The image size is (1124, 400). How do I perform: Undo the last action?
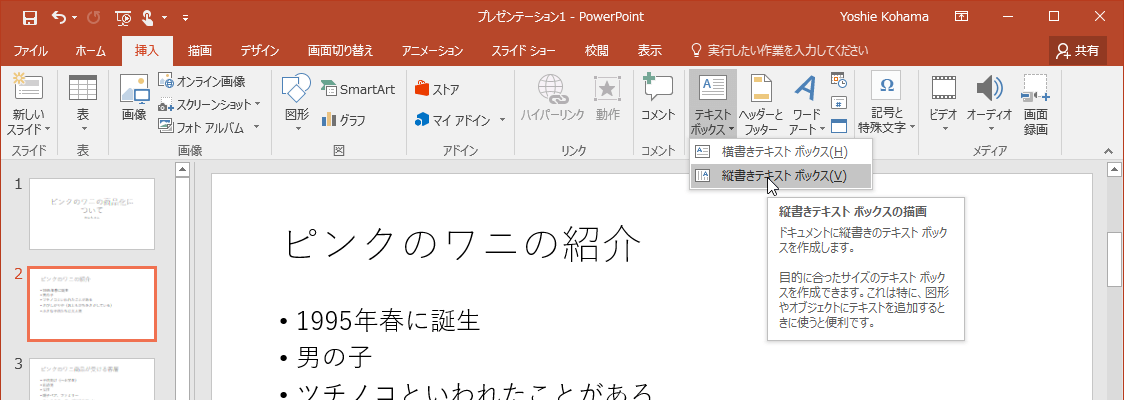[x=59, y=17]
